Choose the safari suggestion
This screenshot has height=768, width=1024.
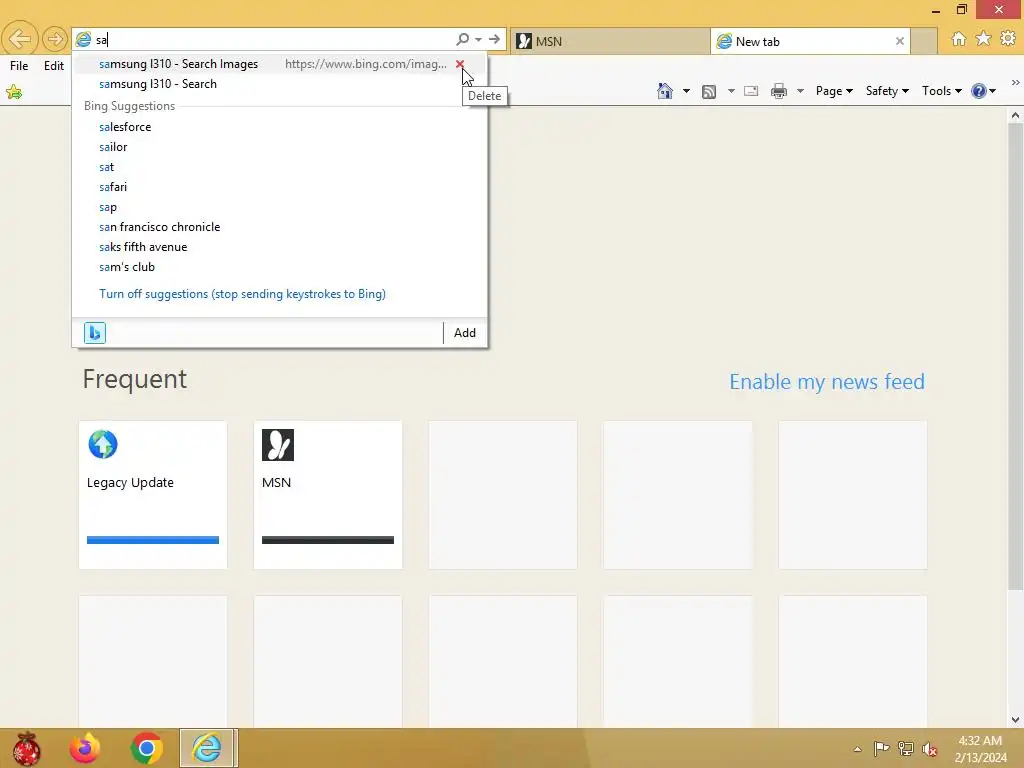280,187
